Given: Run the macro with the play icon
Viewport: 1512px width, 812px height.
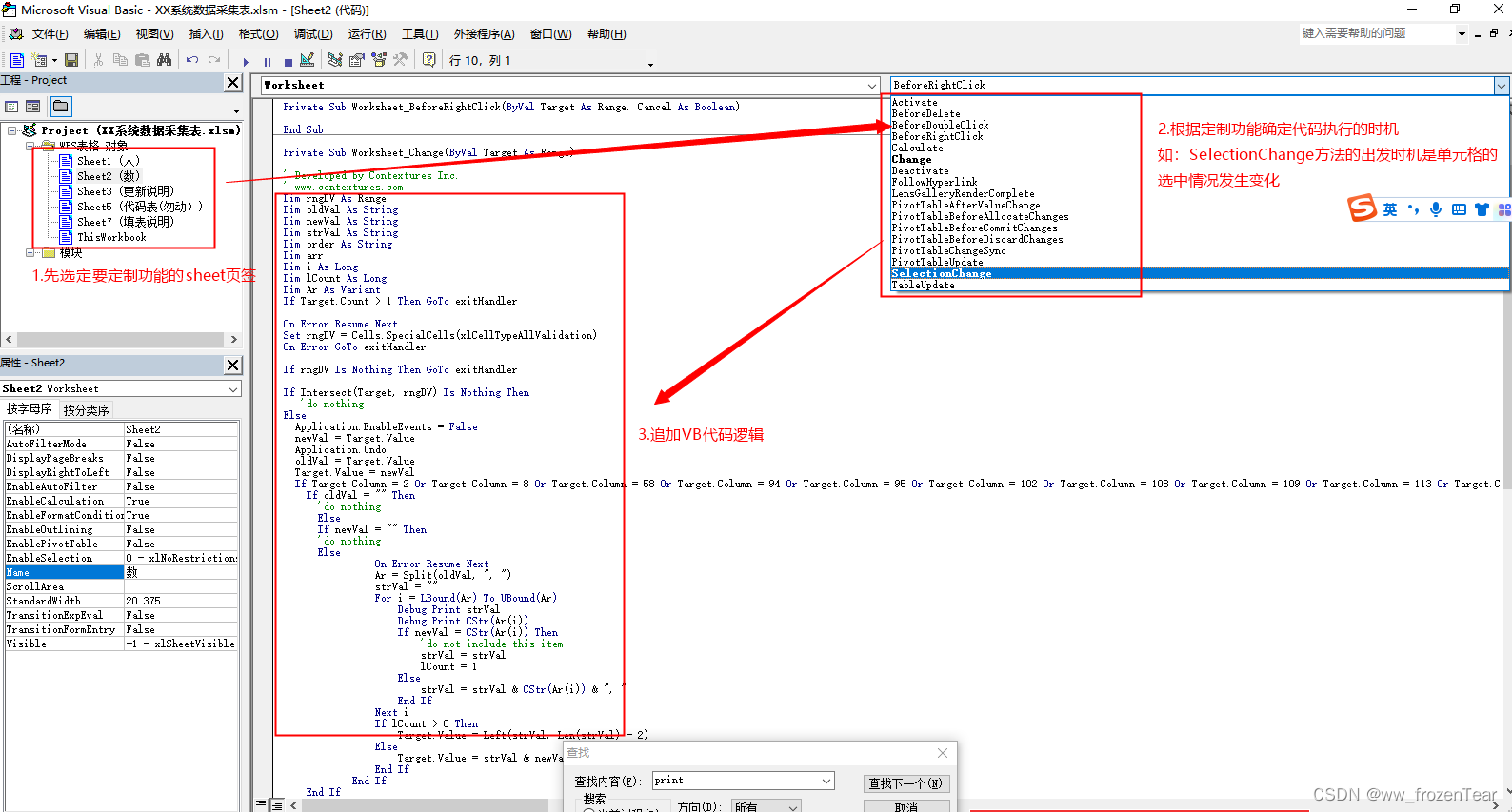Looking at the screenshot, I should [x=246, y=61].
